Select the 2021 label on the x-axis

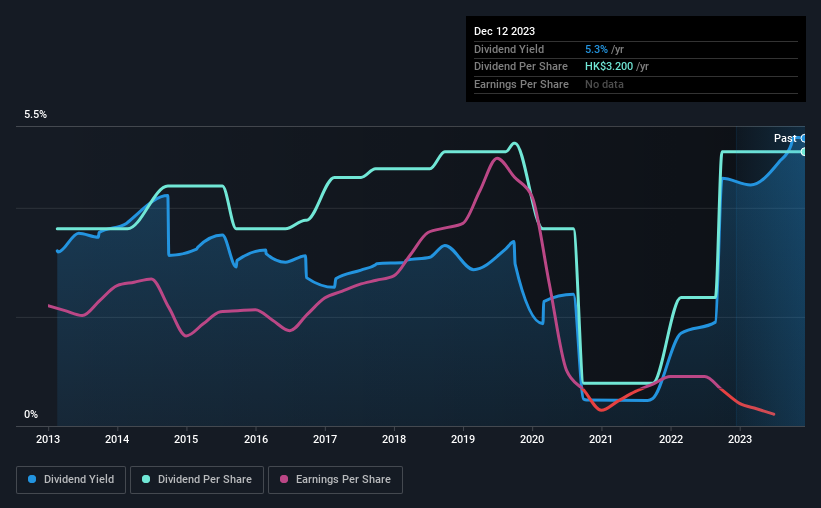601,439
